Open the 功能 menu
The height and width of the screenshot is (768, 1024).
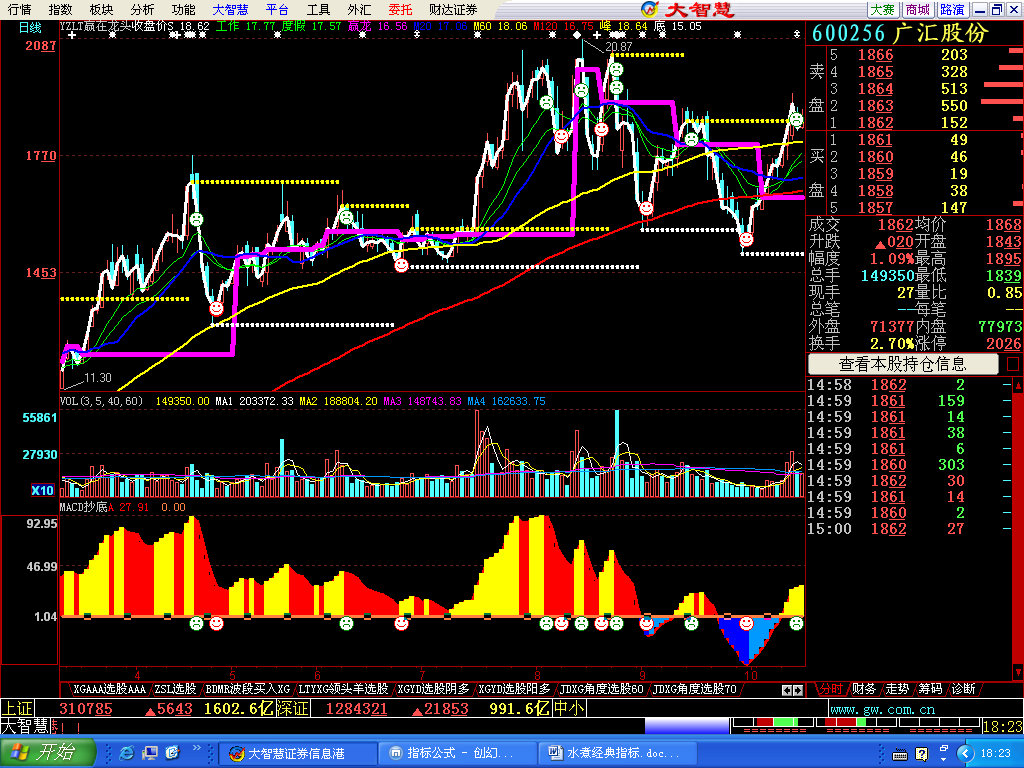tap(183, 9)
